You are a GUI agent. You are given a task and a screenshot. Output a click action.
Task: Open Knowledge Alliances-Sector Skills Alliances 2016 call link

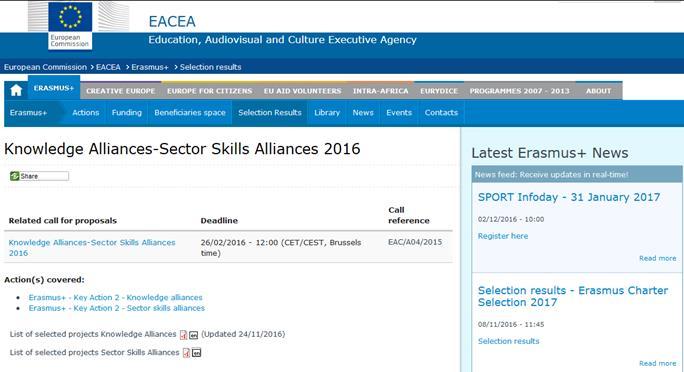point(92,248)
